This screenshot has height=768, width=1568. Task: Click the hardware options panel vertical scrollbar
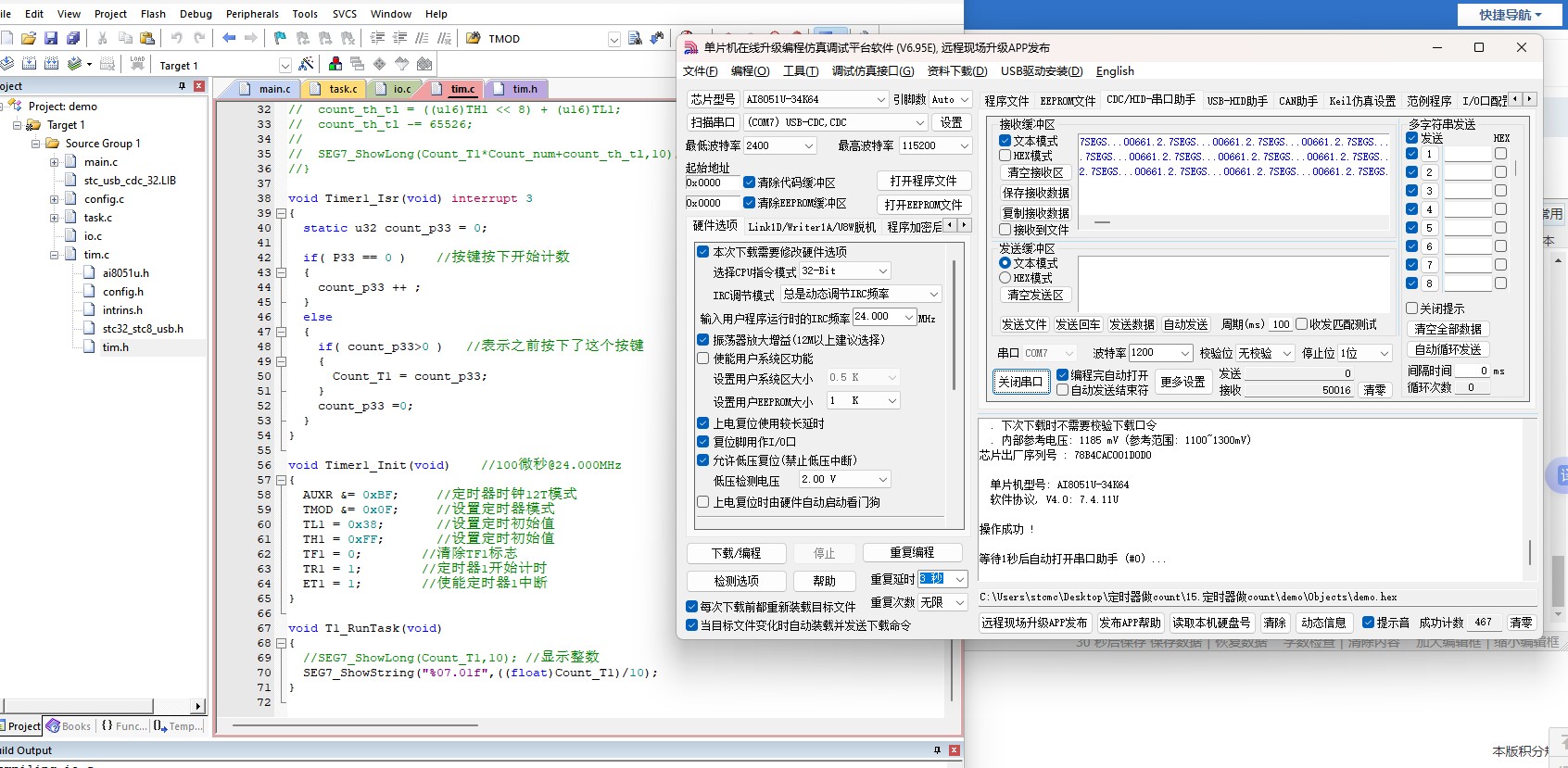954,324
